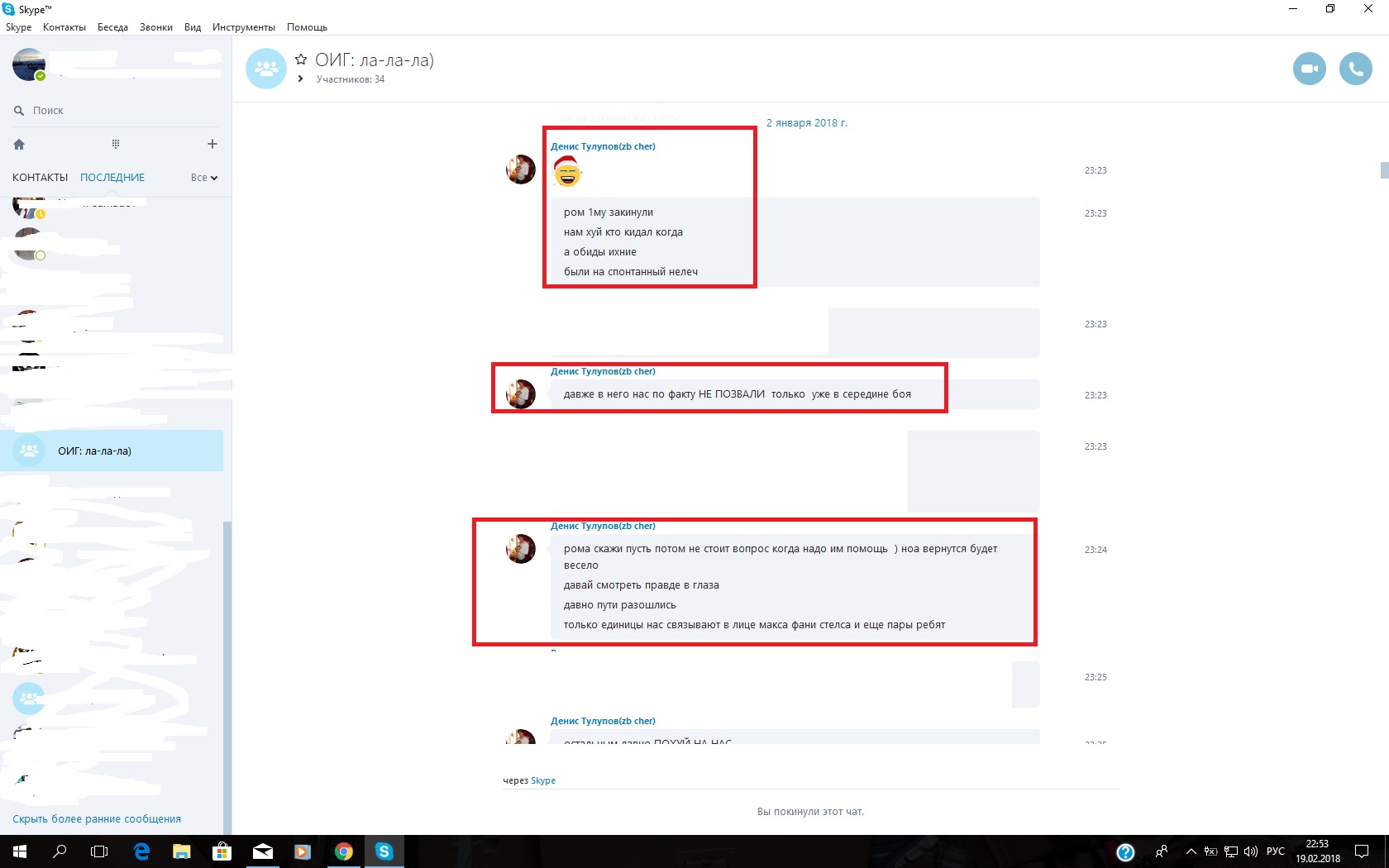
Task: Click Участников: 34 participant count
Action: [x=351, y=79]
